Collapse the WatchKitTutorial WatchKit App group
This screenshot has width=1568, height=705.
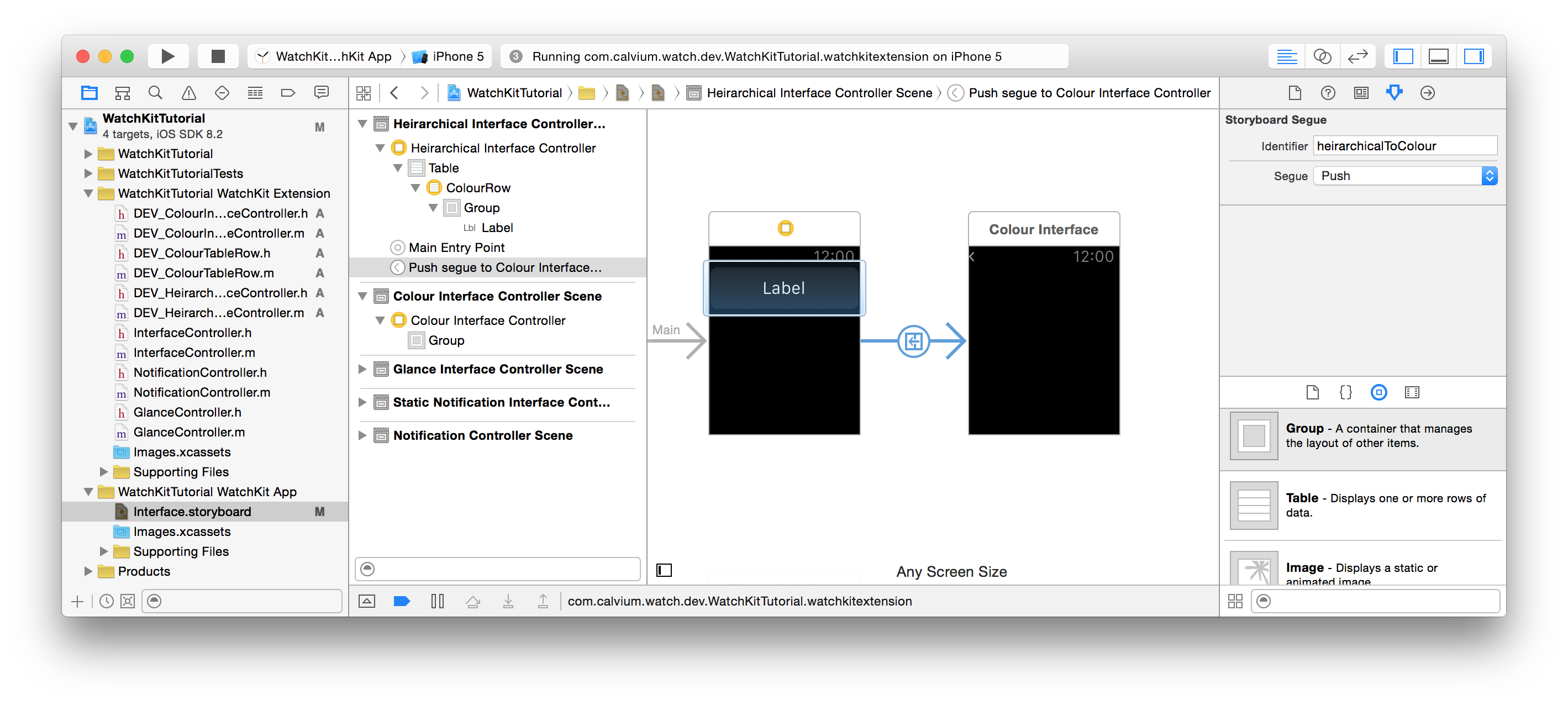point(88,492)
